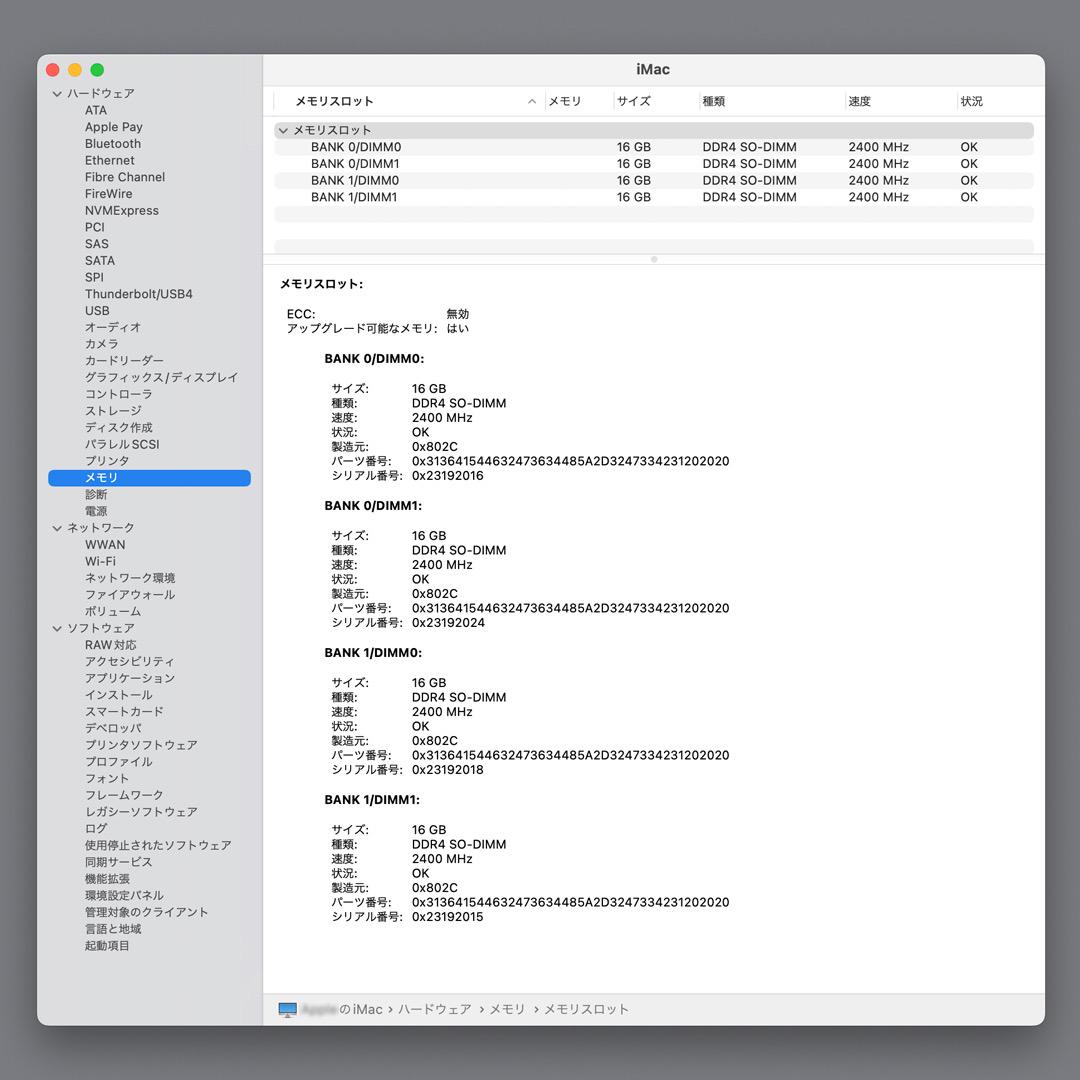Select スマートカード in the sidebar
This screenshot has height=1080, width=1080.
(x=124, y=712)
